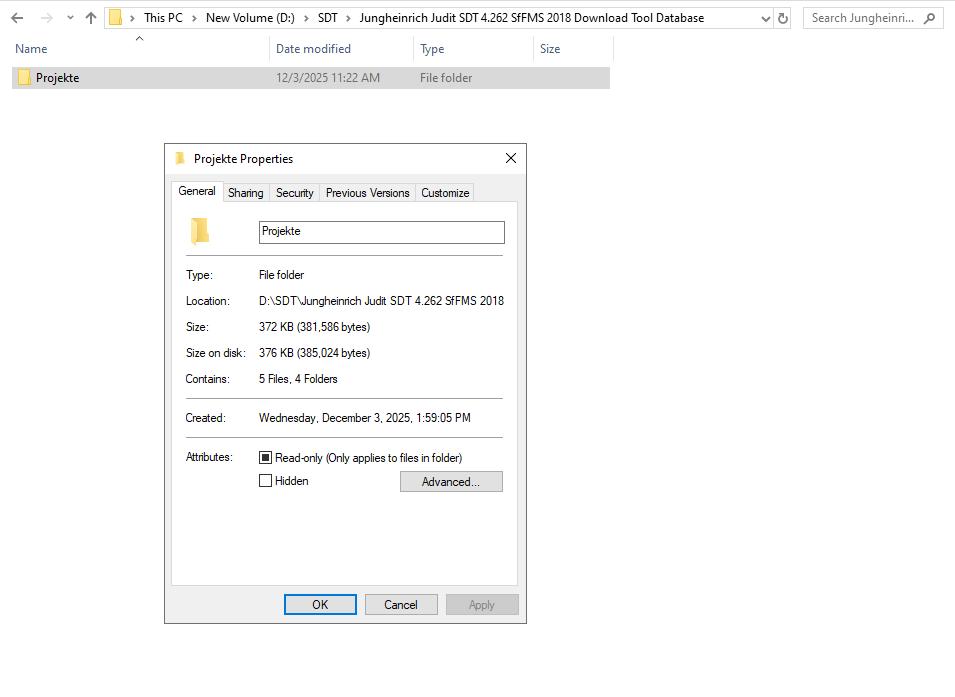Image resolution: width=955 pixels, height=697 pixels.
Task: Open New Volume (D:) breadcrumb
Action: click(x=250, y=18)
